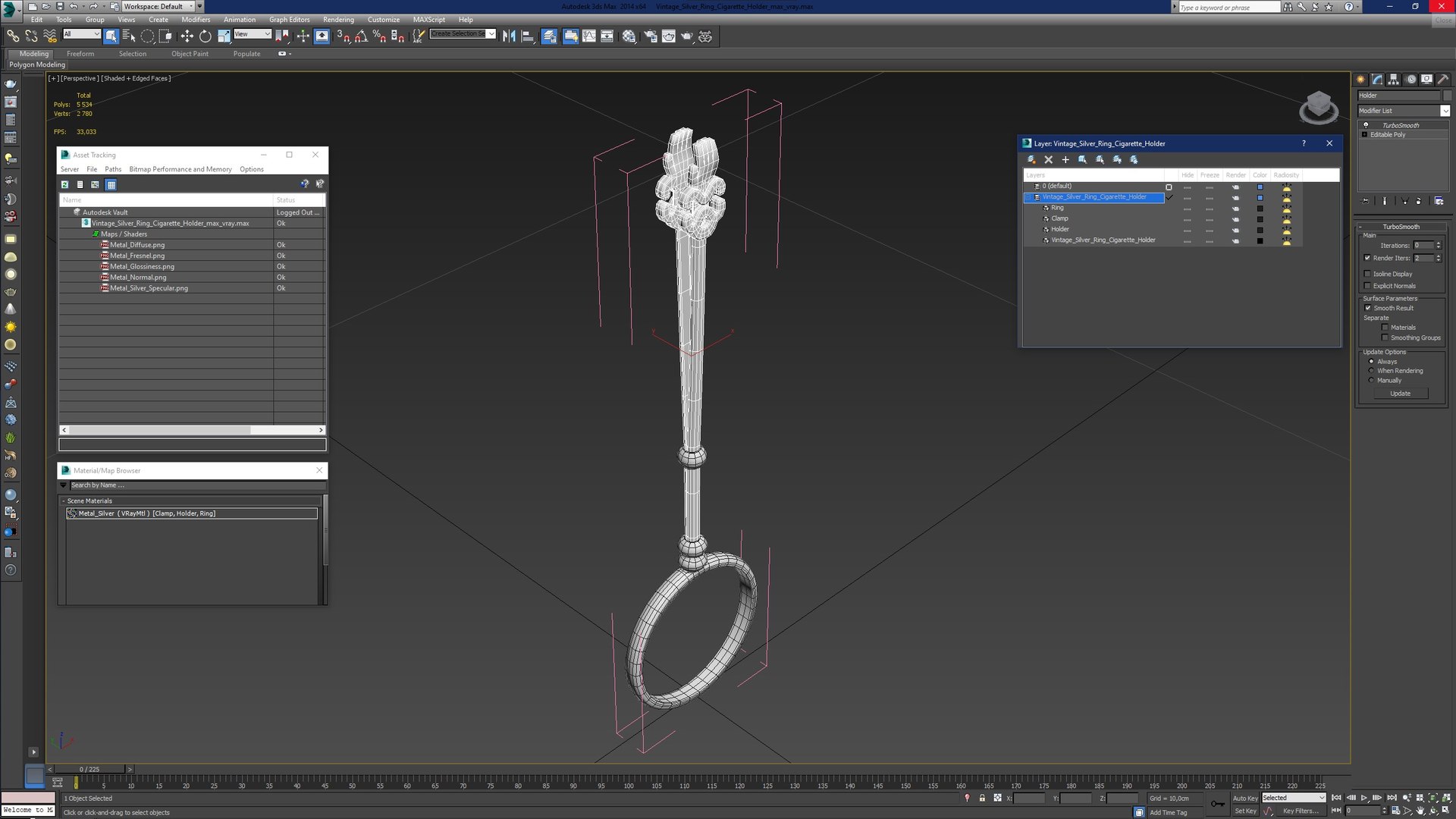This screenshot has height=819, width=1456.
Task: Select the Rotate tool in main toolbar
Action: point(205,36)
